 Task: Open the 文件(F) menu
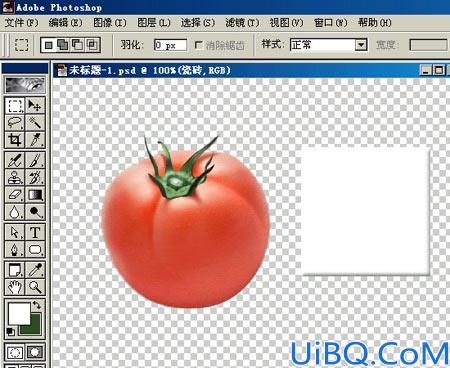point(21,23)
